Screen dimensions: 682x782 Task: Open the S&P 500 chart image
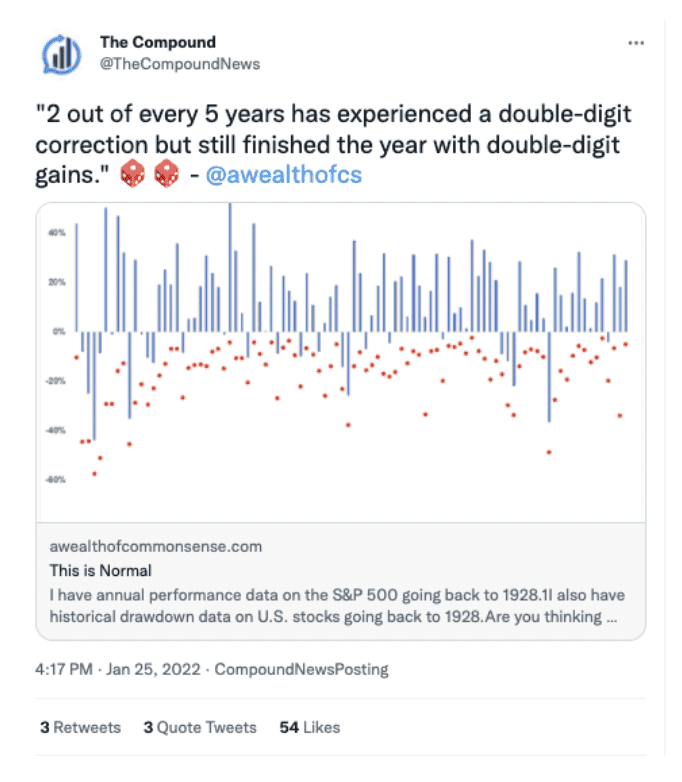tap(341, 363)
